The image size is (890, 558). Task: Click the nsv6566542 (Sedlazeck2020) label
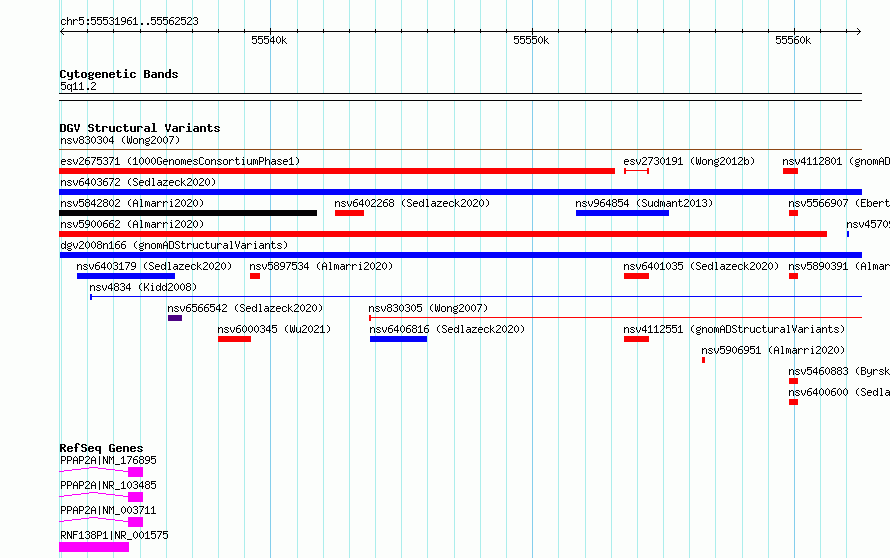coord(245,308)
